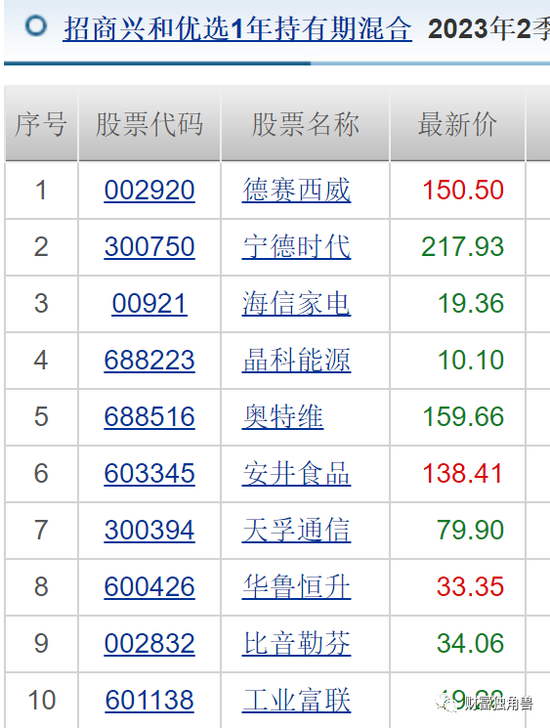The height and width of the screenshot is (728, 550).
Task: Select row number 10 cell
Action: coord(41,700)
